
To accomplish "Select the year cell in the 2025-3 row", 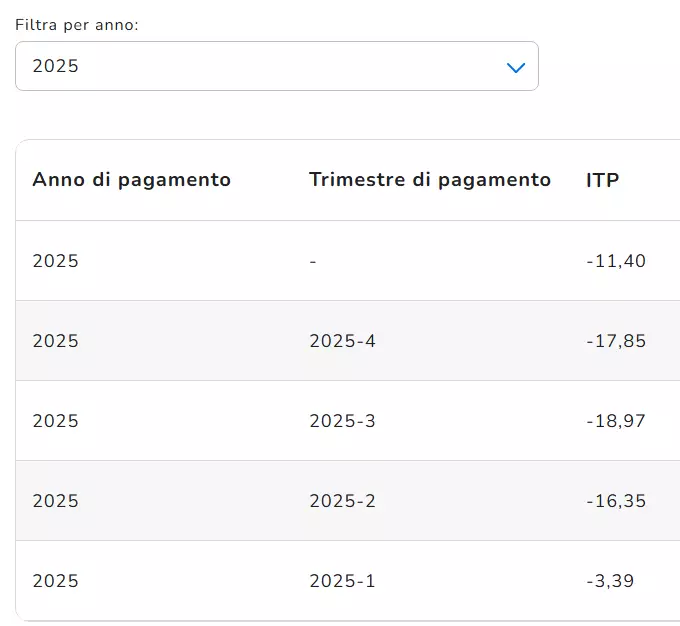I will (x=55, y=421).
